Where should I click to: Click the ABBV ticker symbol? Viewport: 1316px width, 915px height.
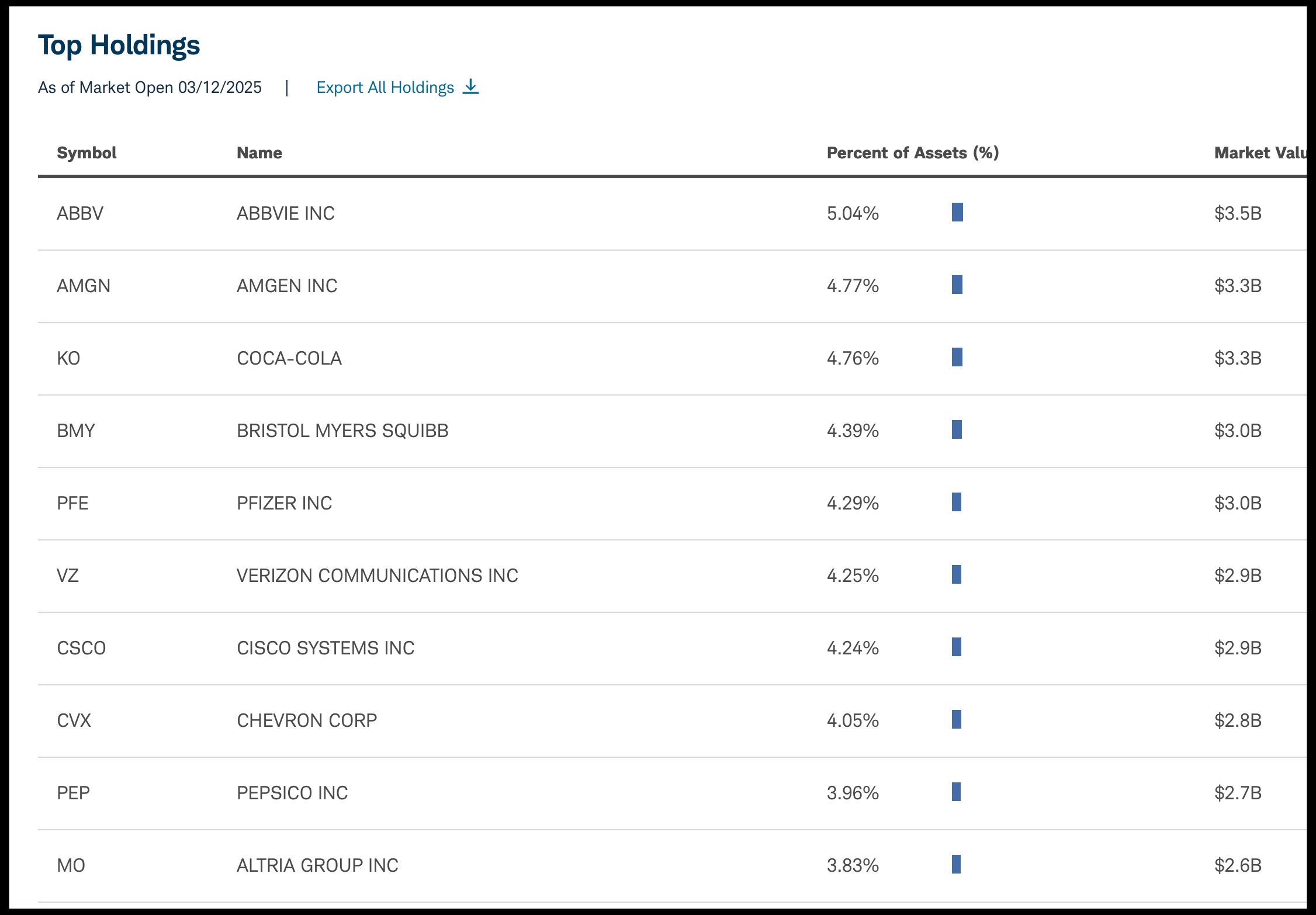pyautogui.click(x=80, y=213)
